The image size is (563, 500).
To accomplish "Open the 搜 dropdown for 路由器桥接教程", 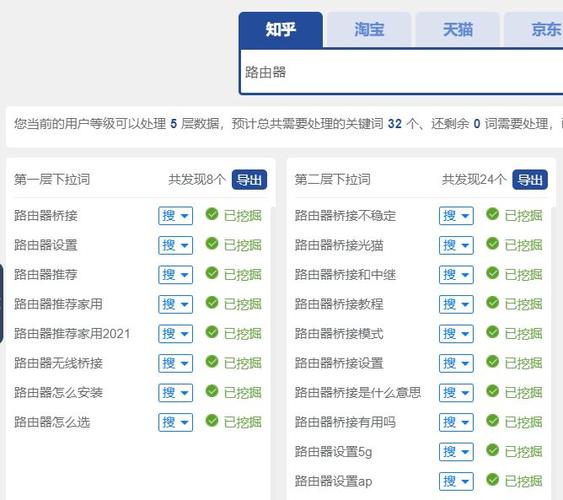I will [x=456, y=304].
